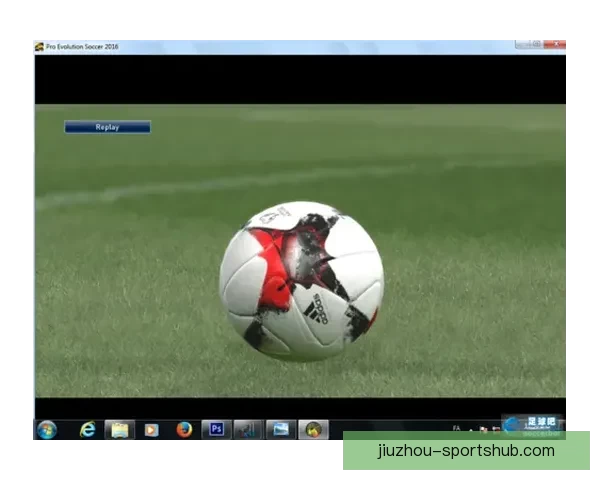Select the active PES 2016 taskbar icon
The image size is (600, 480).
pyautogui.click(x=313, y=429)
